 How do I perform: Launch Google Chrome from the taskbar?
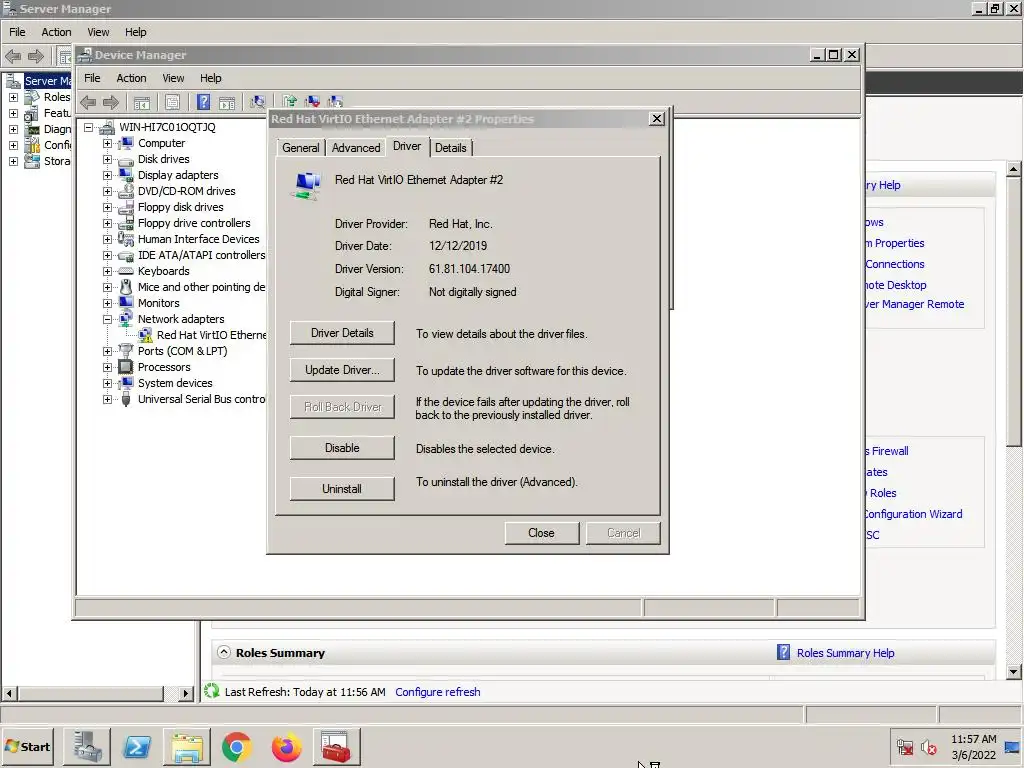[x=236, y=746]
